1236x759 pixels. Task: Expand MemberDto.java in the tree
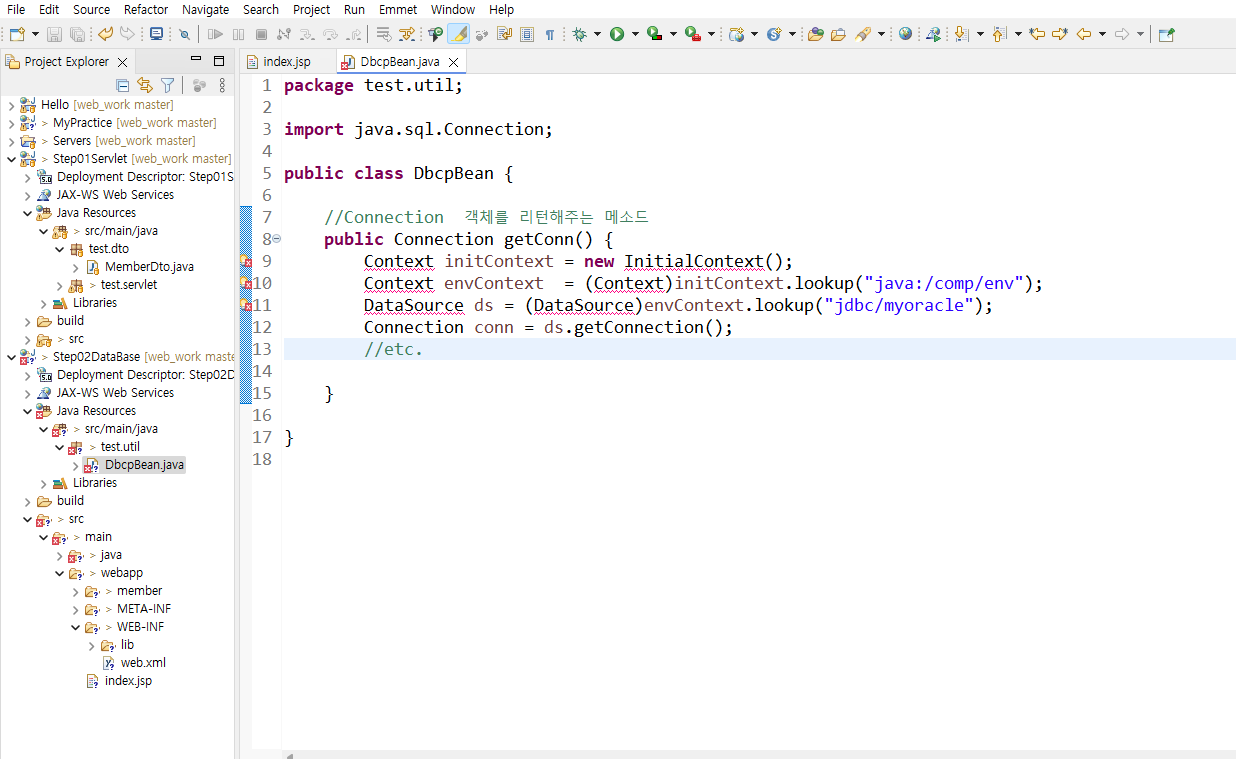(x=76, y=267)
